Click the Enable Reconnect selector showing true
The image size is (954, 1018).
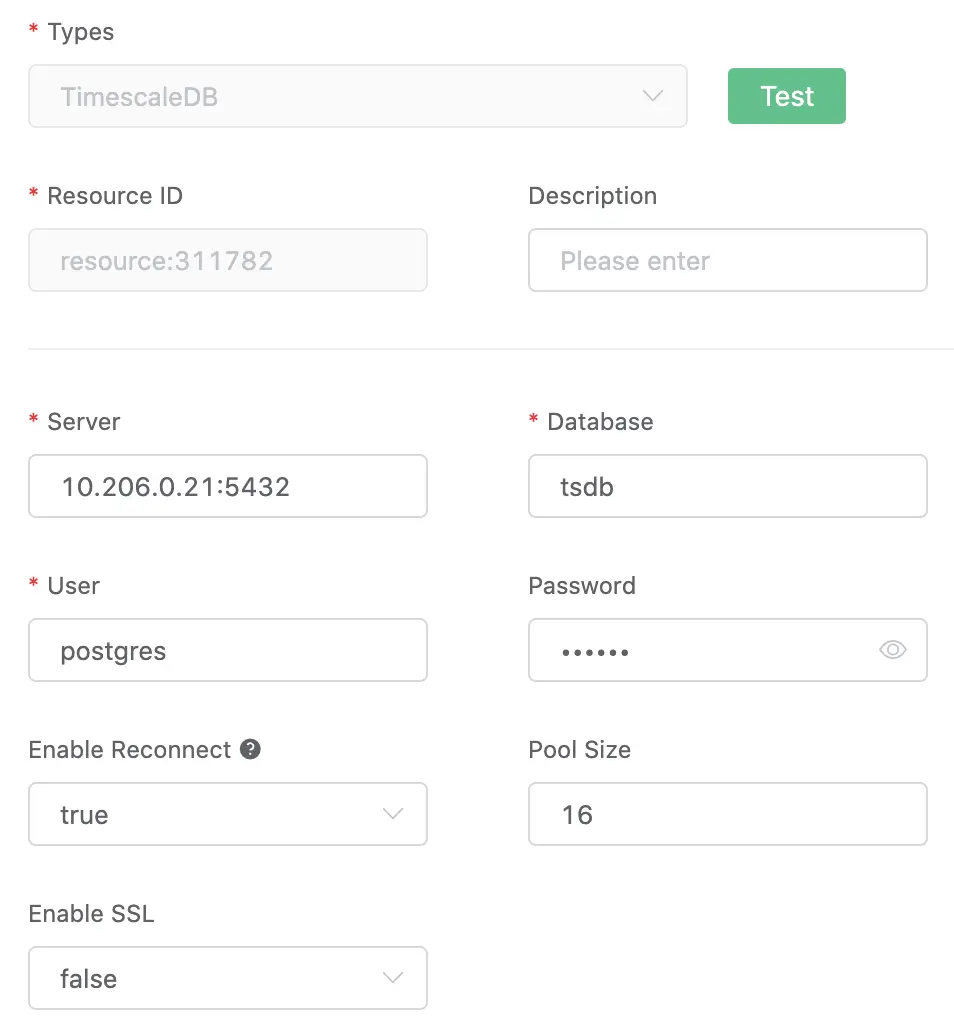coord(228,814)
